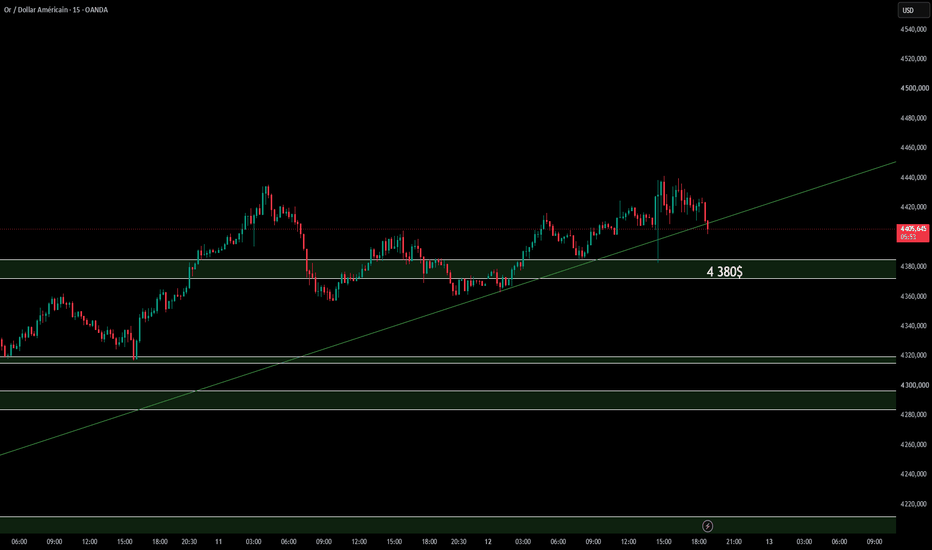The height and width of the screenshot is (550, 932).
Task: Click the date label 13 on time axis
Action: [x=769, y=542]
